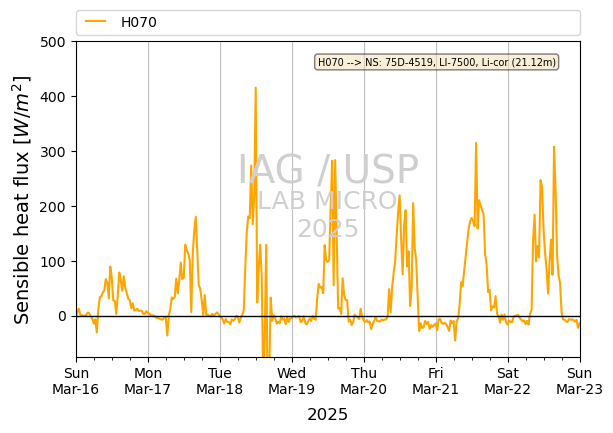The image size is (613, 433).
Task: Click the 2025 x-axis title
Action: click(328, 415)
